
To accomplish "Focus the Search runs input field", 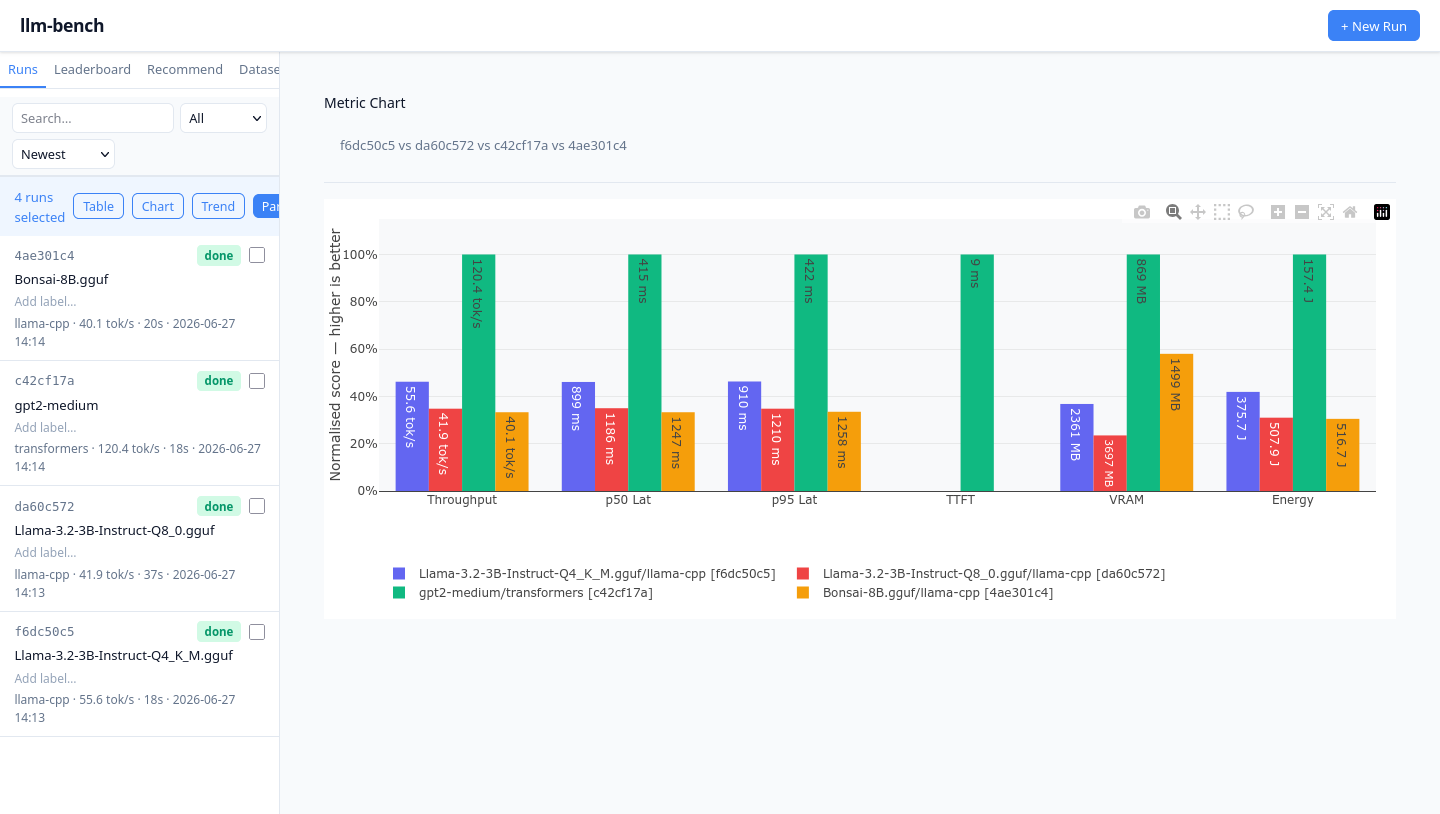I will [x=93, y=118].
